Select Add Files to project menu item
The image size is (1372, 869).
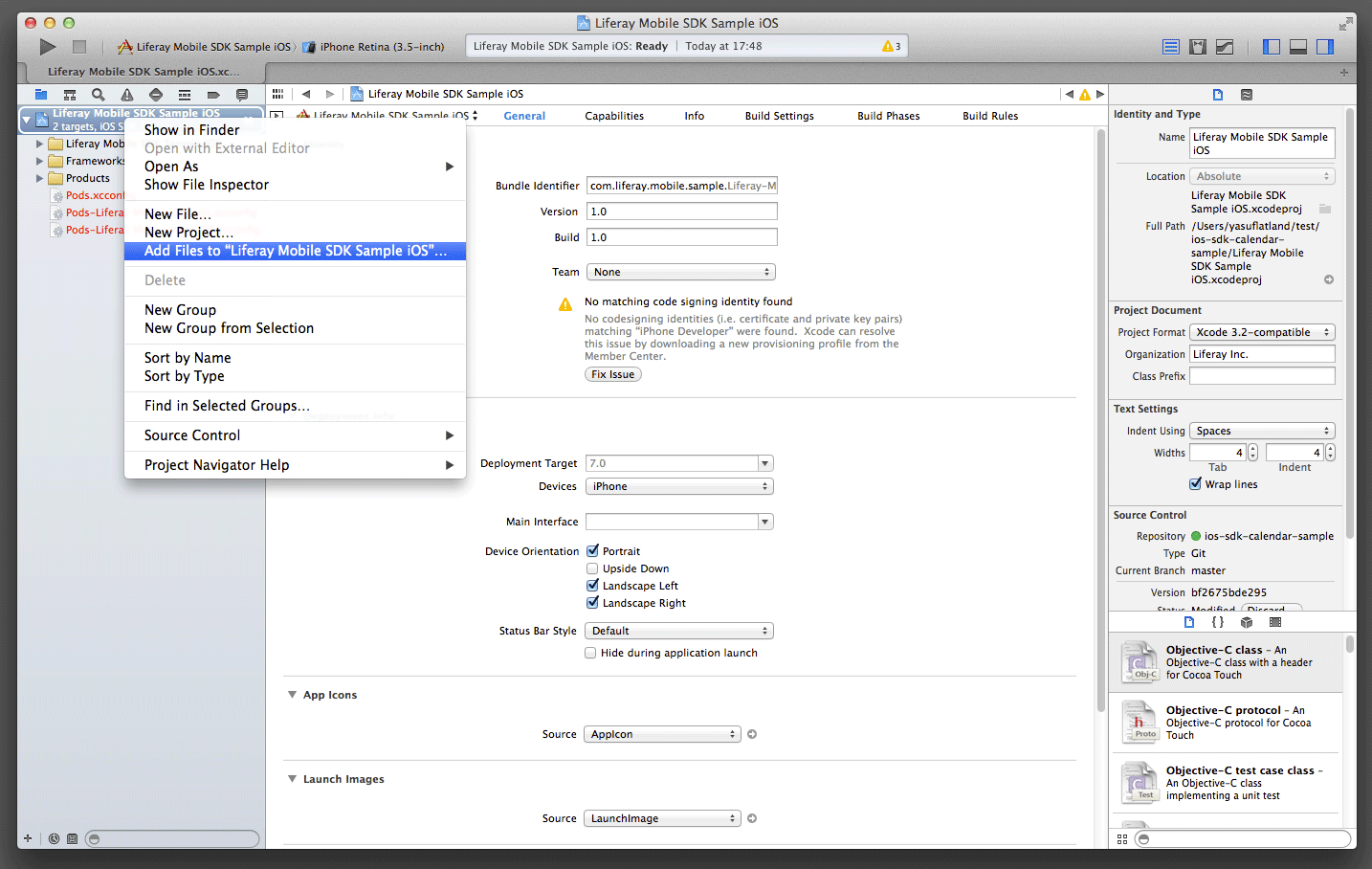[x=296, y=251]
